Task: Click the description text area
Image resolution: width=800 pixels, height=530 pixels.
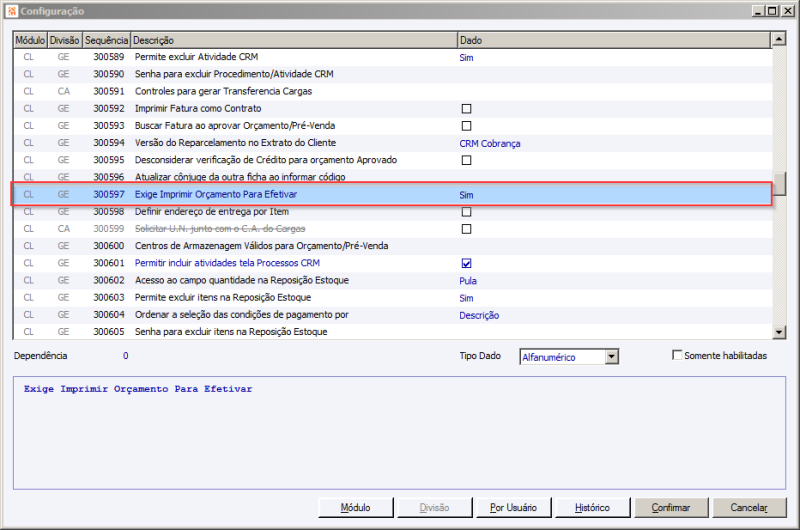Action: [x=399, y=433]
